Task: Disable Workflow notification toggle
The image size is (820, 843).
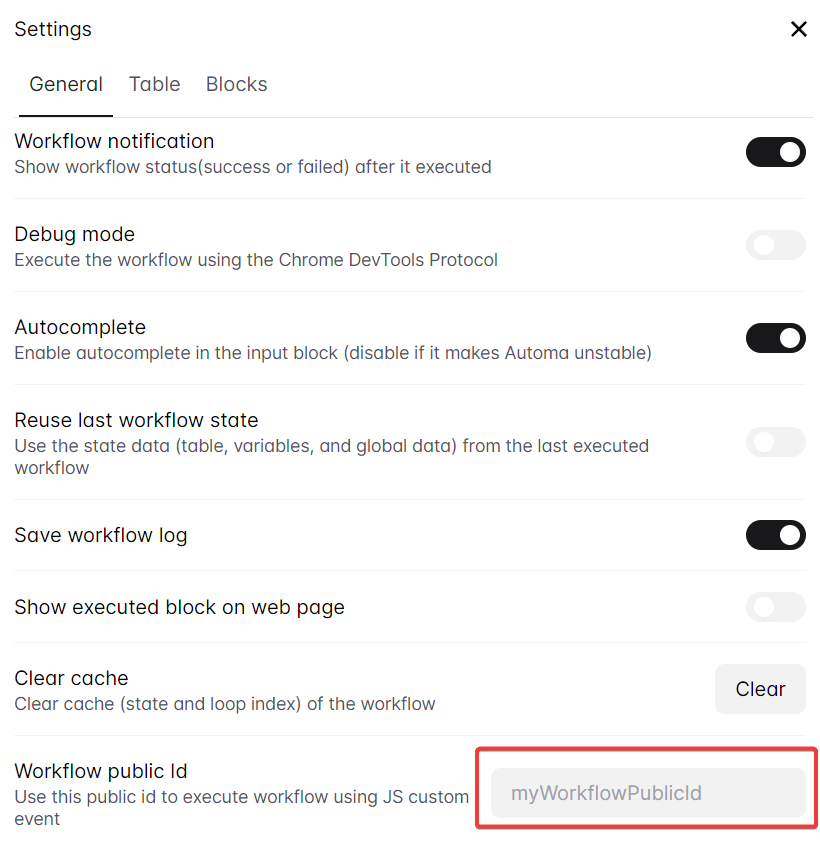Action: coord(775,152)
